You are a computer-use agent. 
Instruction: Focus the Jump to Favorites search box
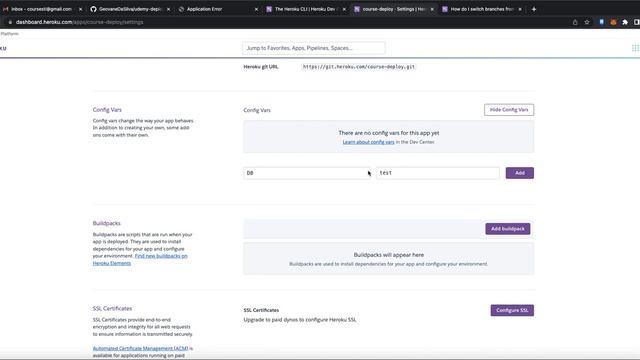pyautogui.click(x=313, y=48)
